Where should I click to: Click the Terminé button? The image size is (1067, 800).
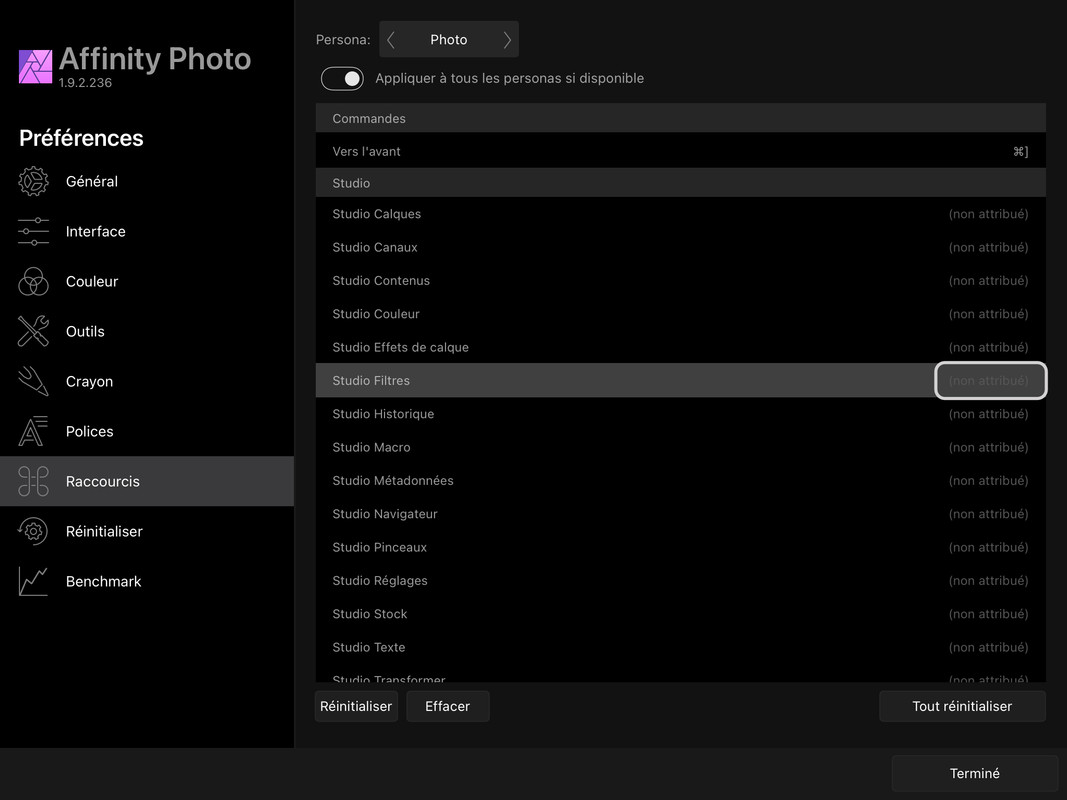point(974,773)
